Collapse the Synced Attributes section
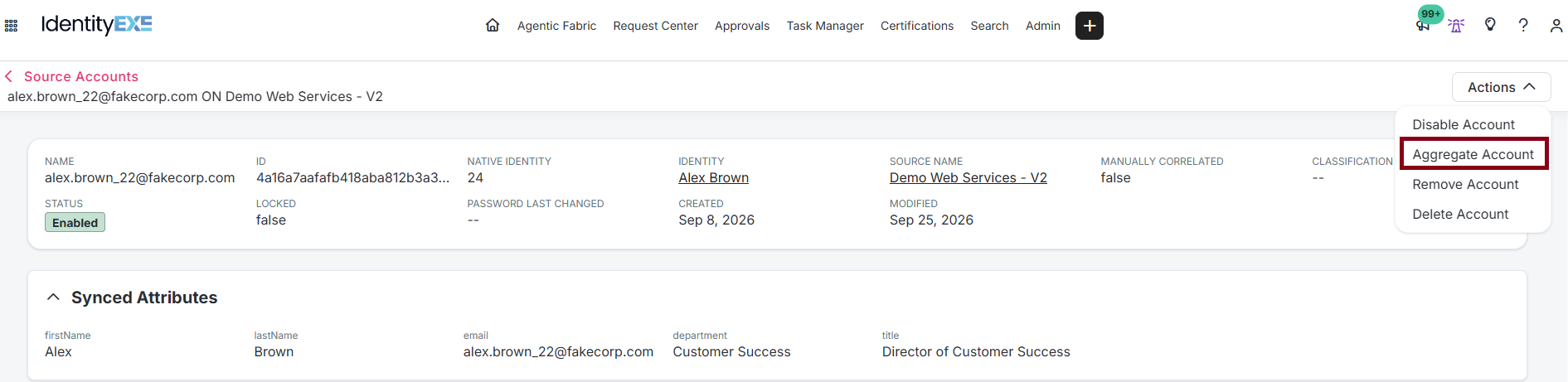Viewport: 1568px width, 382px height. coord(54,297)
